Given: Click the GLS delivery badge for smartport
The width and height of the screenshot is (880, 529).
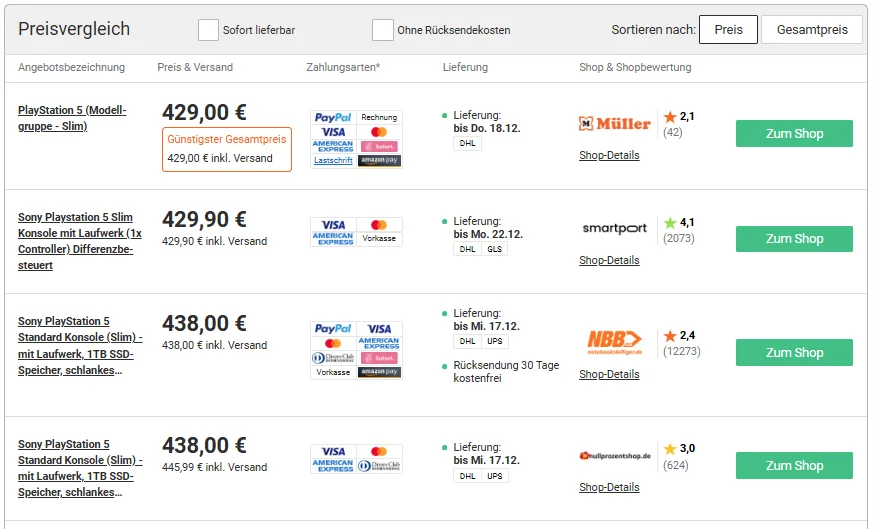Looking at the screenshot, I should [x=494, y=249].
